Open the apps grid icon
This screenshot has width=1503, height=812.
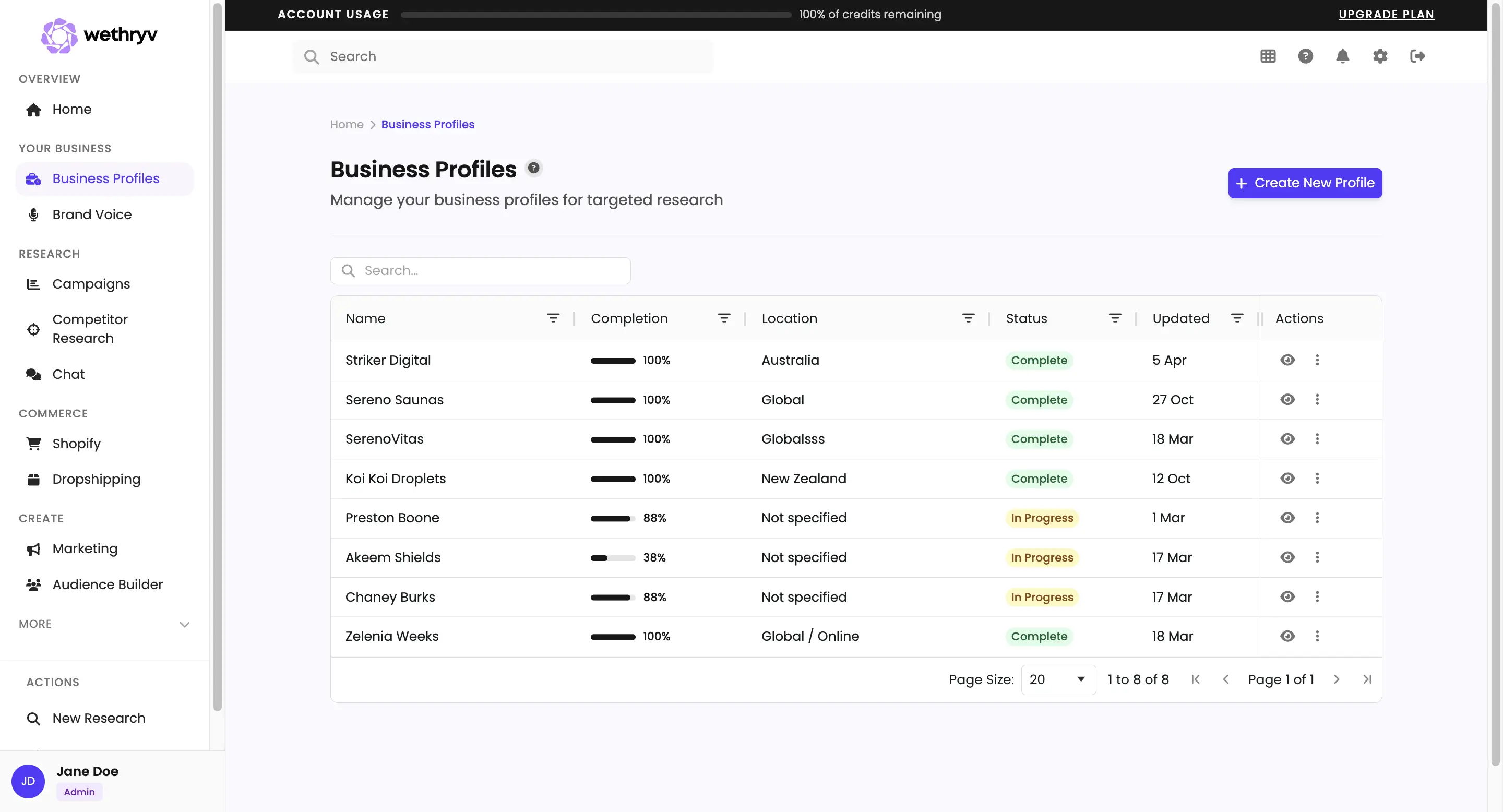pyautogui.click(x=1267, y=56)
